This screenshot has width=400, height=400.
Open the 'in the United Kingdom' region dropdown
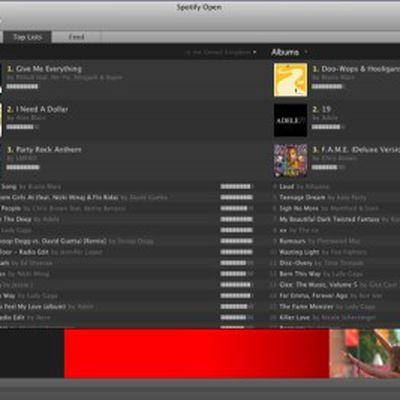click(x=221, y=52)
